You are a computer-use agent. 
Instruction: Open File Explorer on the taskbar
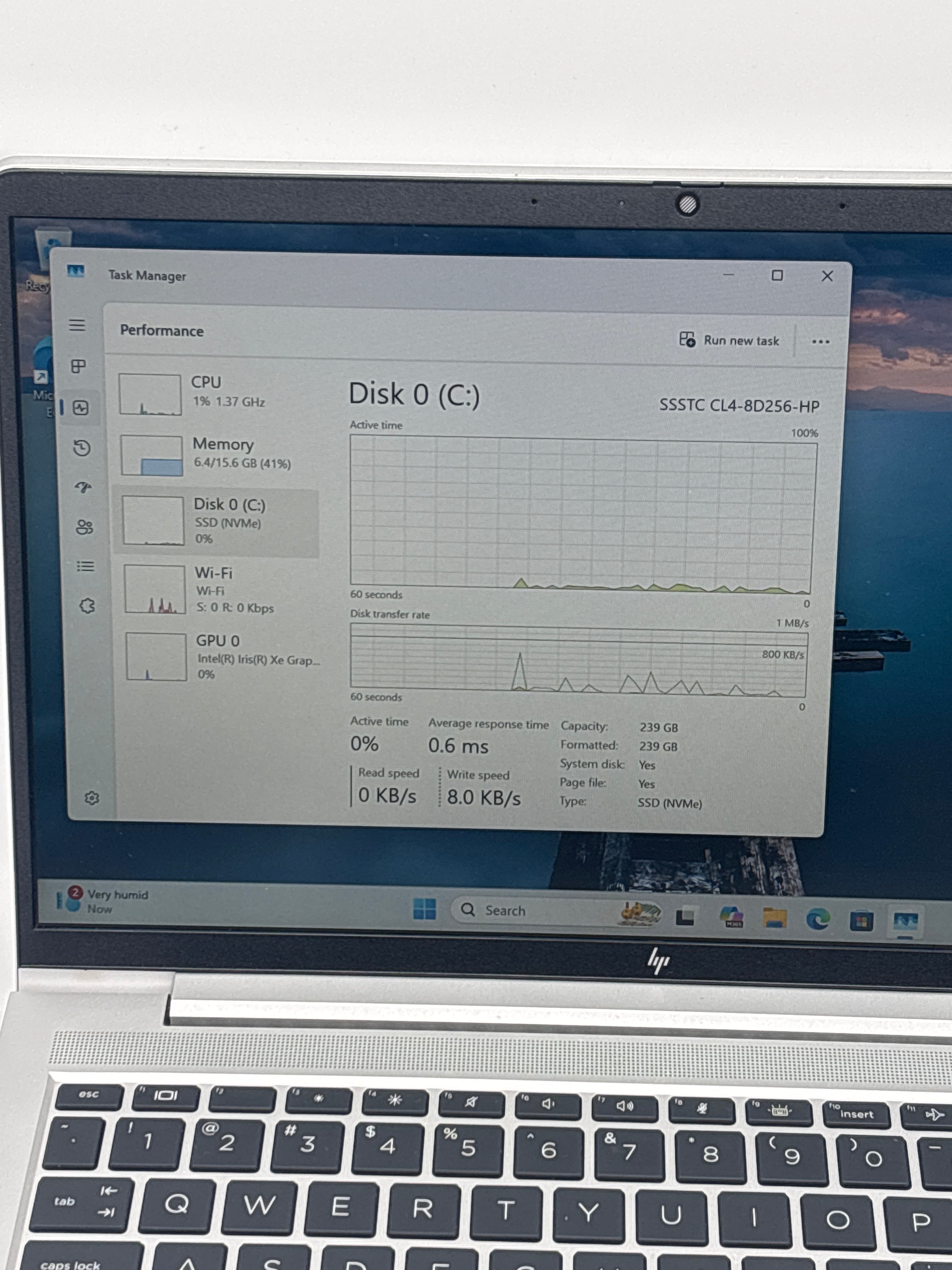pyautogui.click(x=775, y=918)
